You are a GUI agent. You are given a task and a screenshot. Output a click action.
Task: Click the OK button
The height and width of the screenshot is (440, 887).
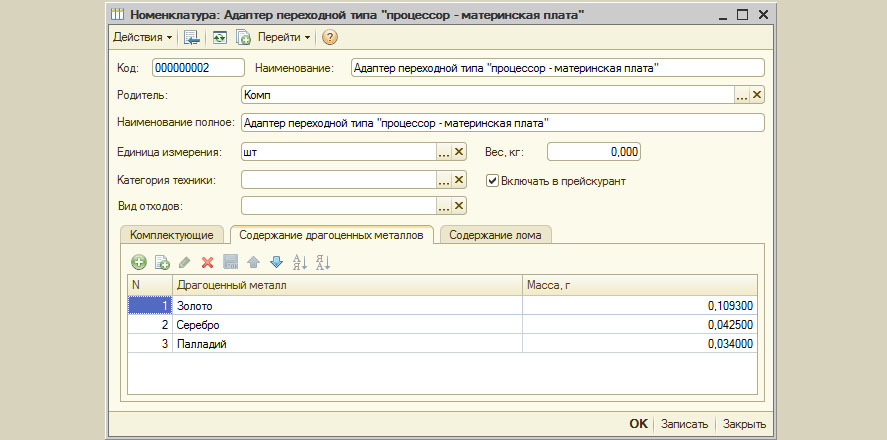tap(638, 424)
